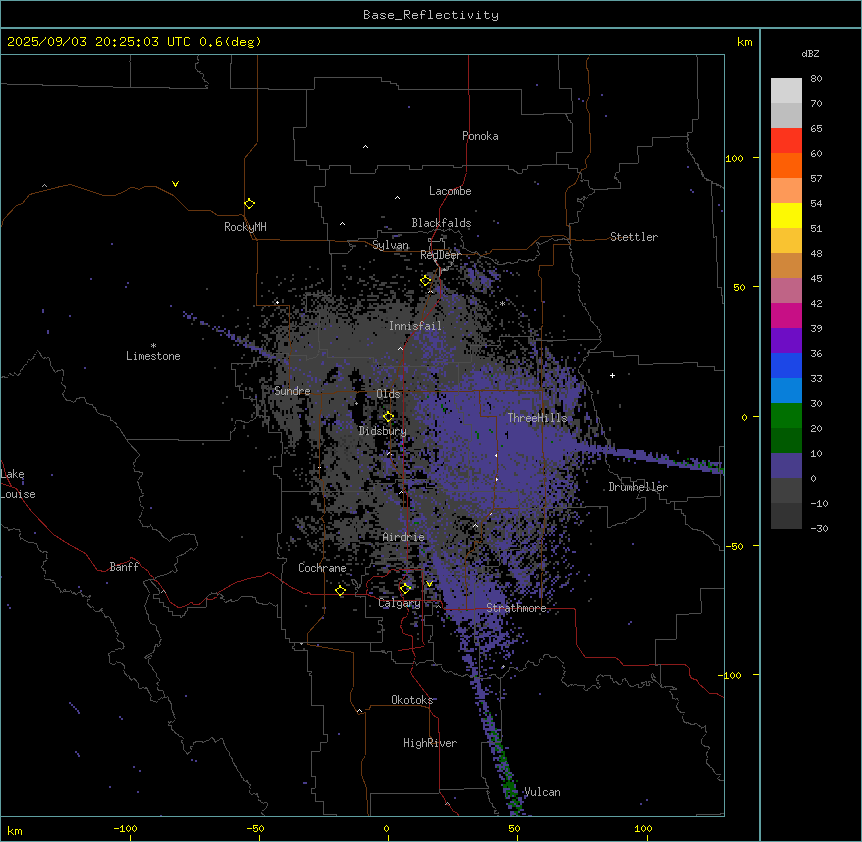Viewport: 862px width, 842px height.
Task: Click the yellow V marker northwest of RockyMH
Action: point(175,184)
